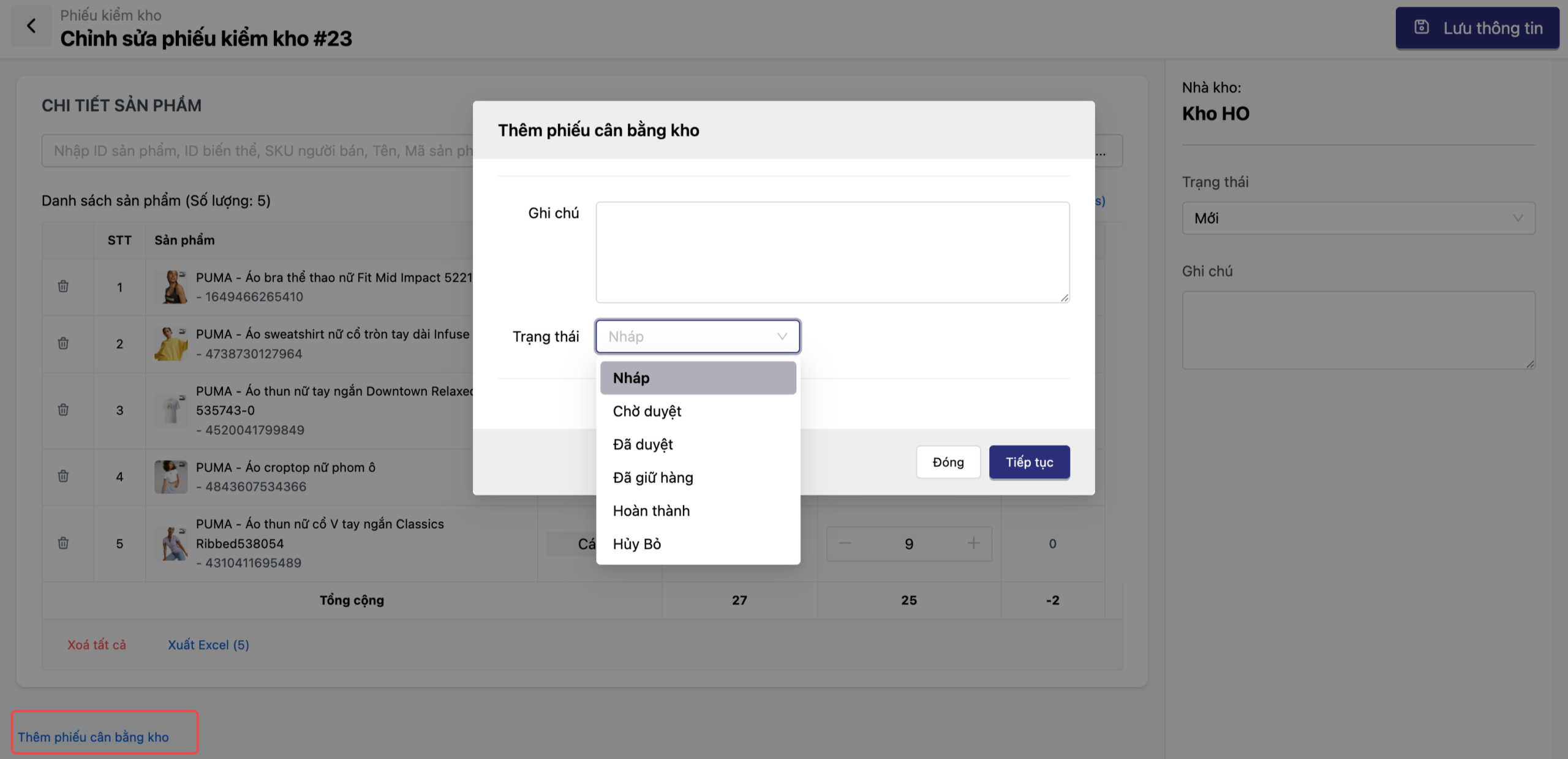Delete product row 1 with trash icon
The width and height of the screenshot is (1568, 759).
[63, 286]
